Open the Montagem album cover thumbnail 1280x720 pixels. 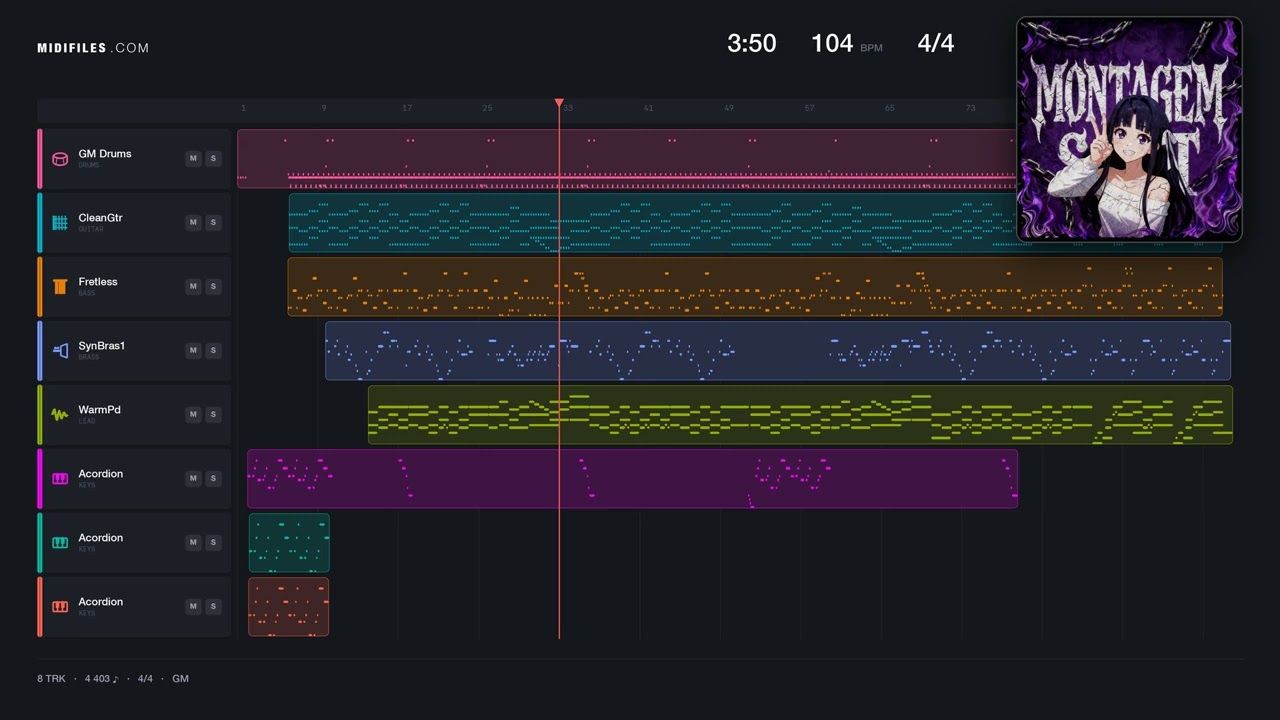(1129, 129)
